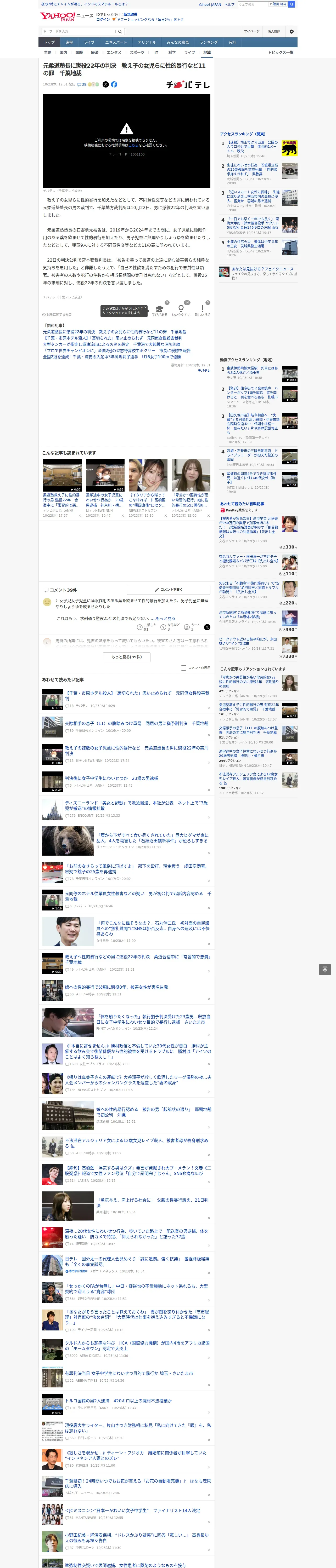This screenshot has width=336, height=1568.
Task: Expand the first comment with もっと見る
Action: pyautogui.click(x=165, y=618)
